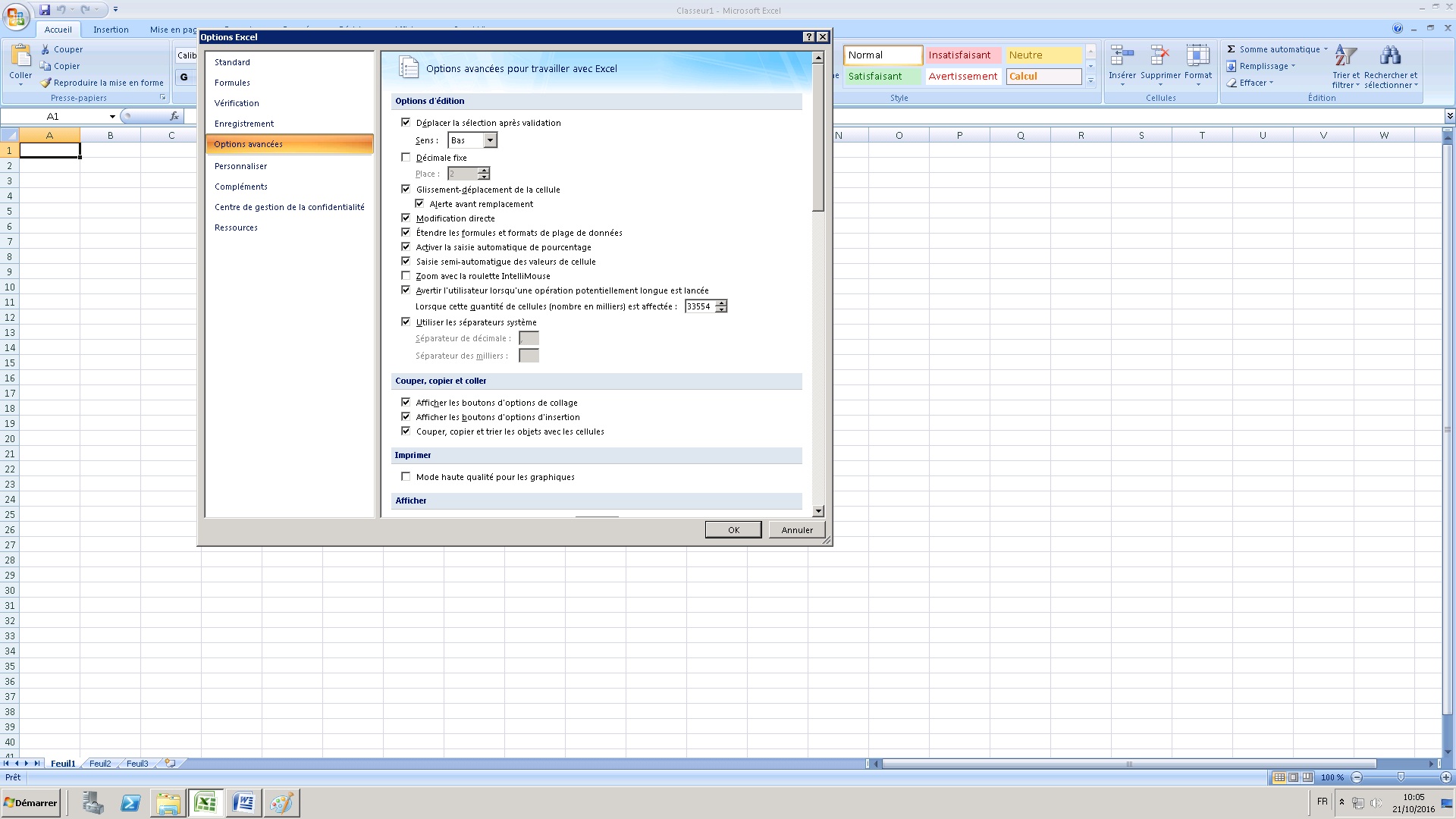This screenshot has height=819, width=1456.
Task: Open the Sens direction dropdown
Action: (x=490, y=140)
